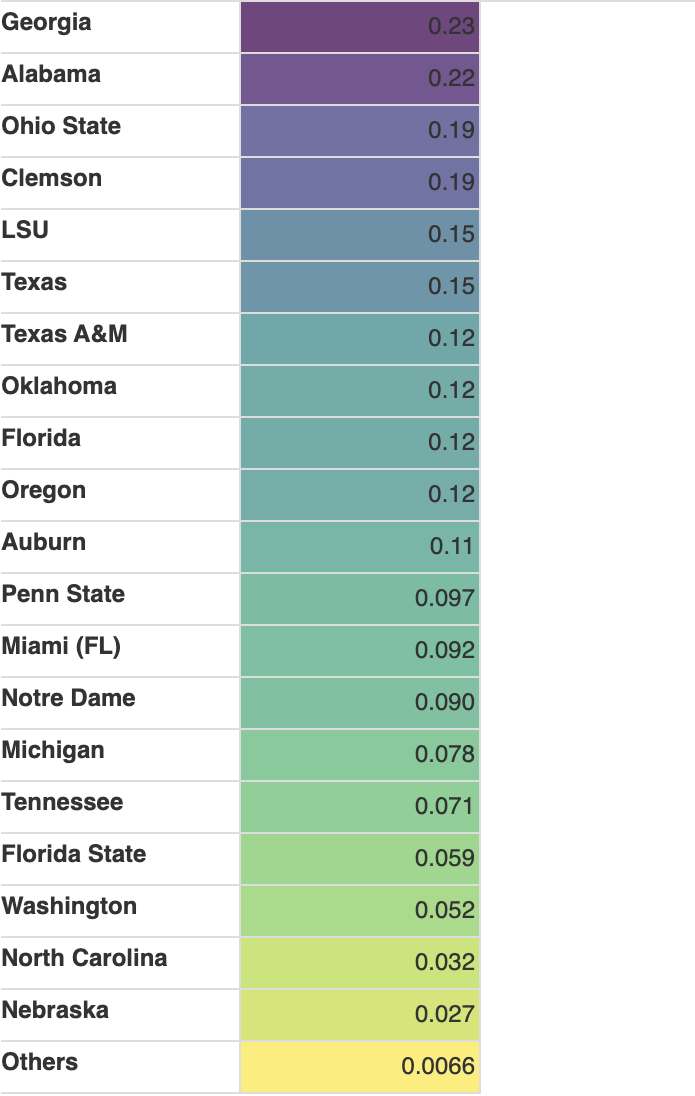Select the Oregon team name
This screenshot has height=1096, width=695.
pyautogui.click(x=44, y=491)
